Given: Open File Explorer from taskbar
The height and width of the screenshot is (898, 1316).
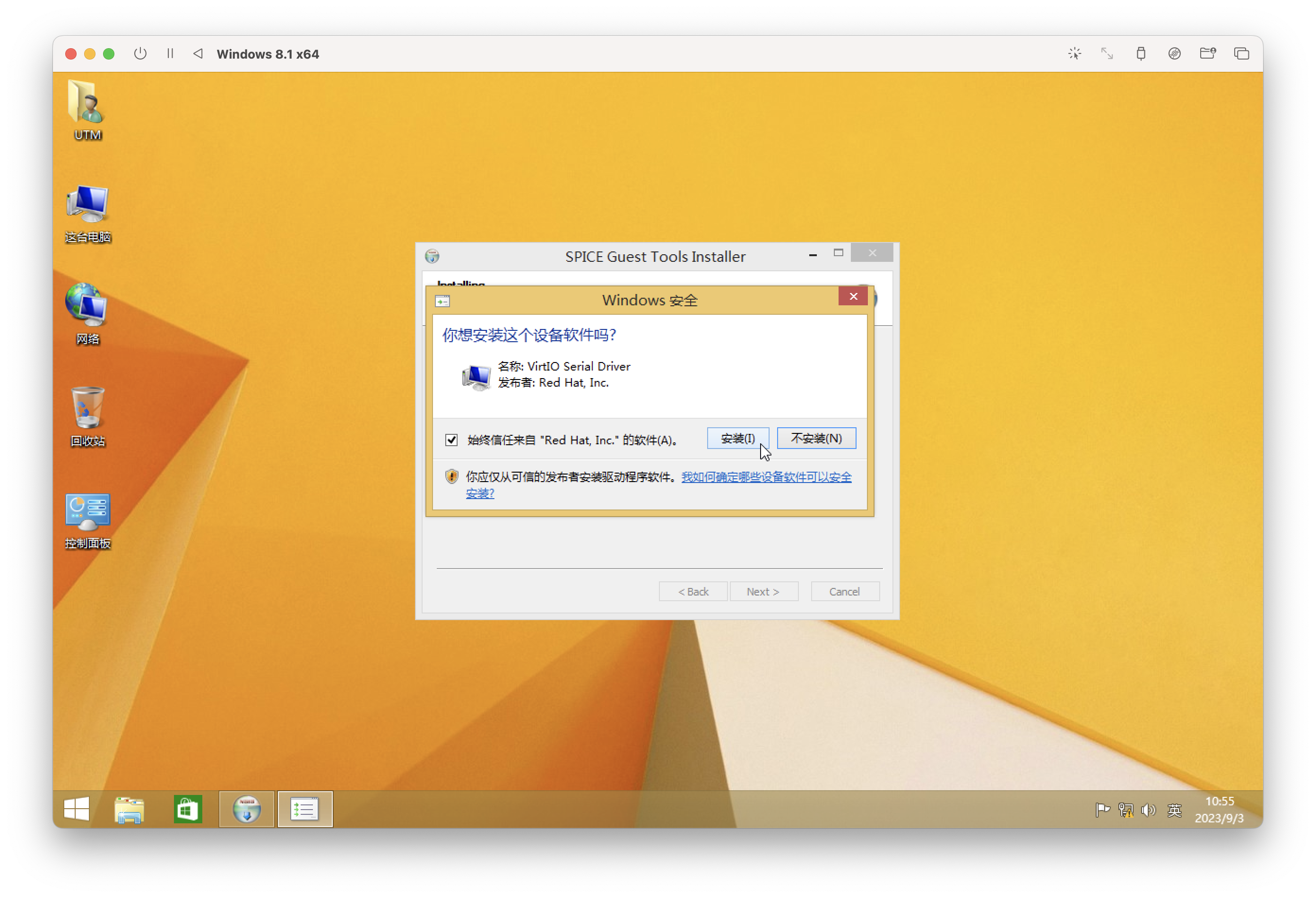Looking at the screenshot, I should click(129, 809).
